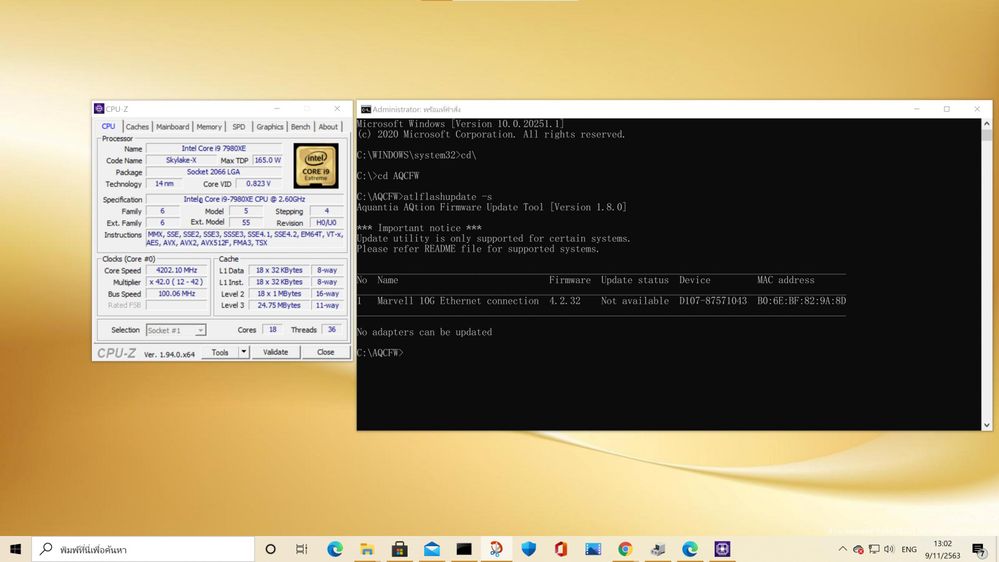Screen dimensions: 999x562
Task: Click the Bus Speed value 100.06 MHz
Action: point(176,294)
